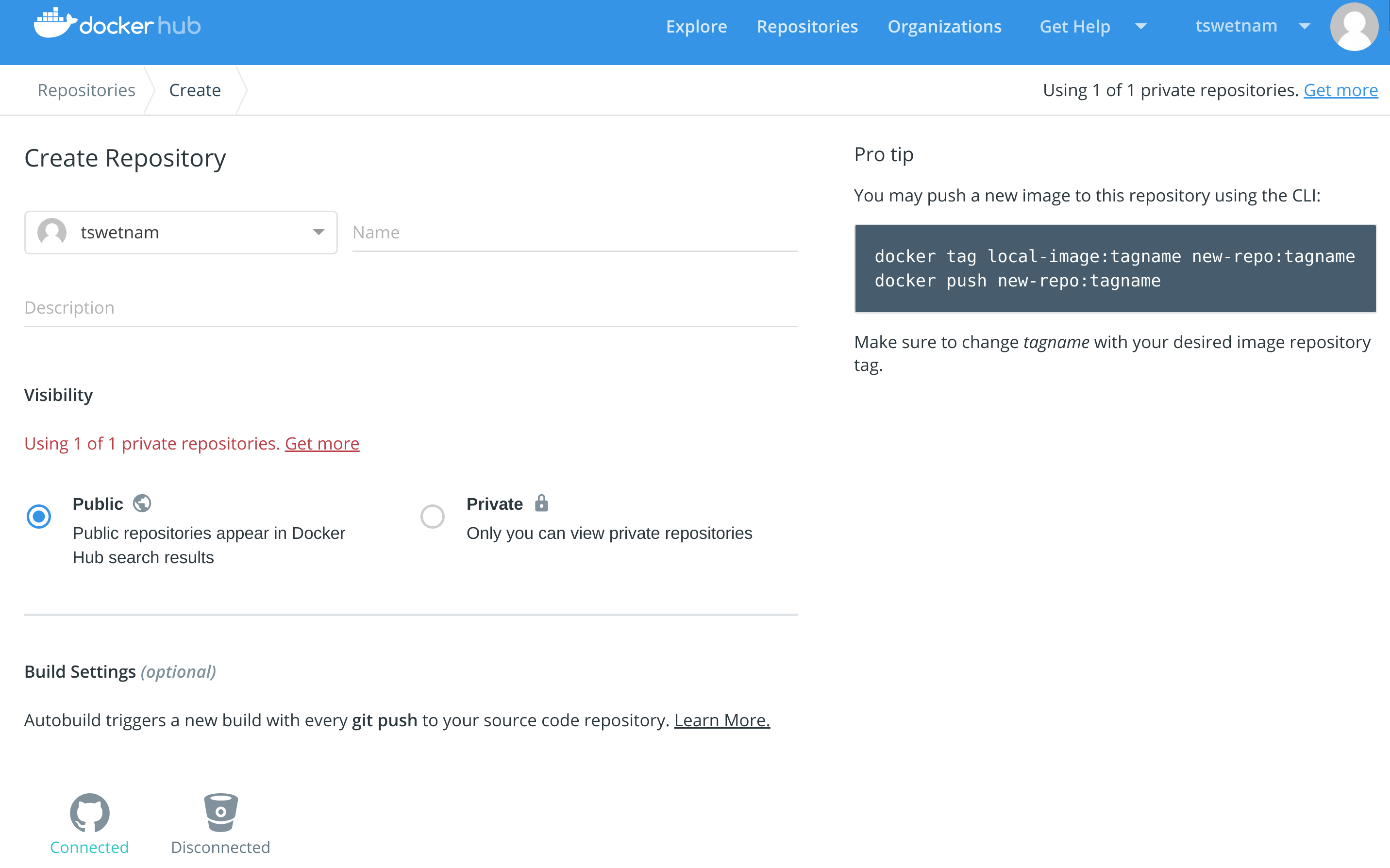Open the tswetnam namespace dropdown
This screenshot has width=1390, height=868.
pyautogui.click(x=181, y=233)
